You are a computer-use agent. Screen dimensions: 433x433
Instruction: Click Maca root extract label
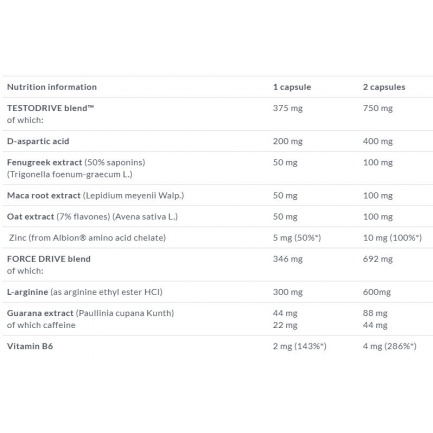click(x=44, y=195)
